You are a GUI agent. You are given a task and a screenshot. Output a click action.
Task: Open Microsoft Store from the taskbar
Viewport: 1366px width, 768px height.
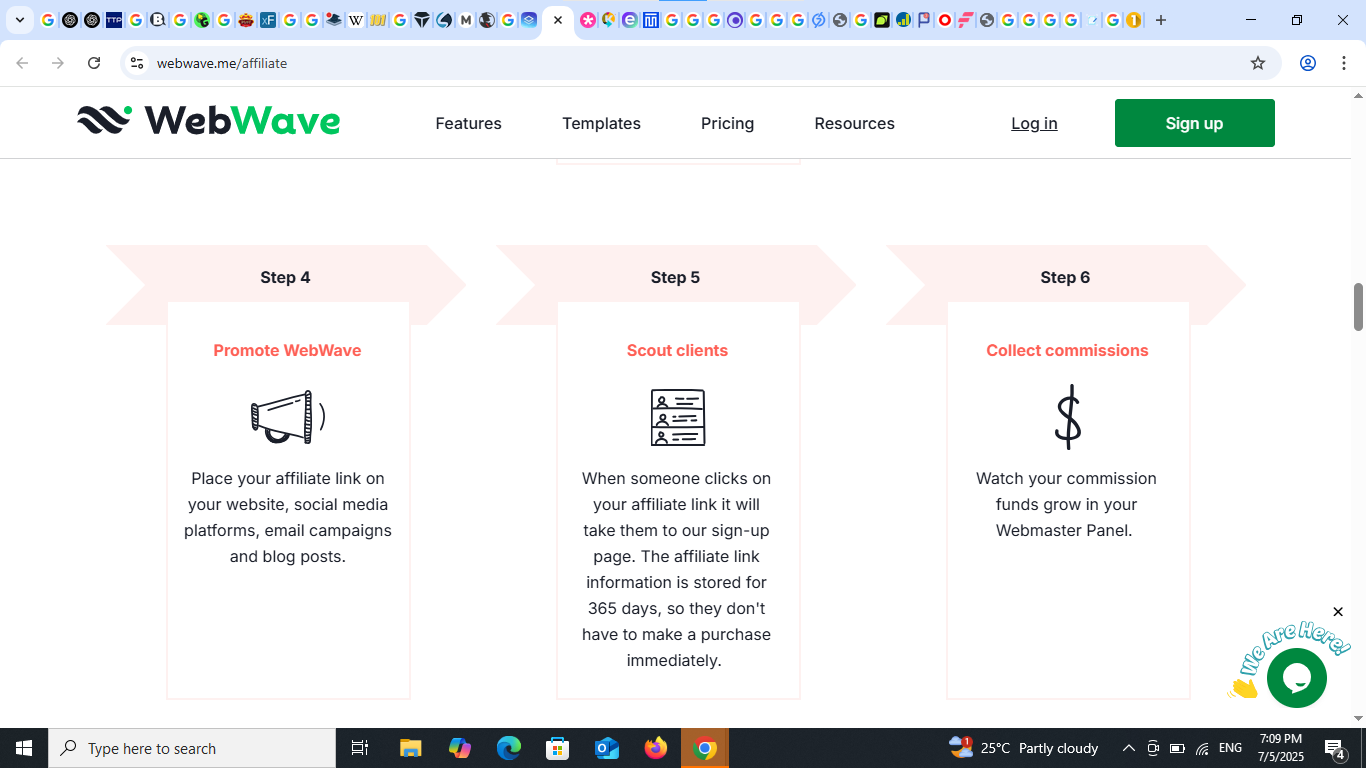tap(558, 748)
